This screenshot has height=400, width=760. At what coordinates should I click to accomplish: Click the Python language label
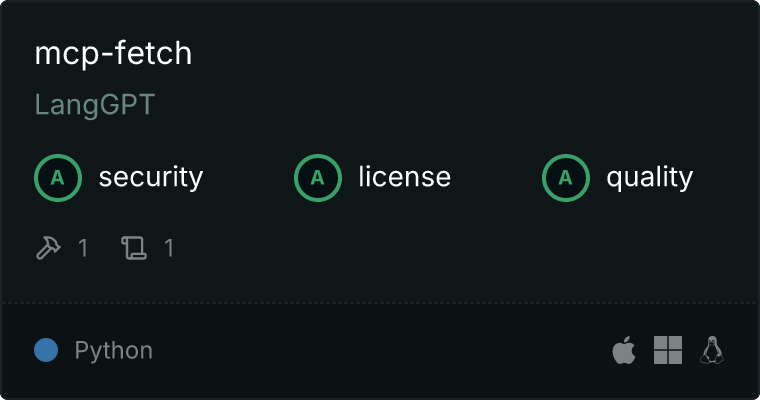(113, 351)
